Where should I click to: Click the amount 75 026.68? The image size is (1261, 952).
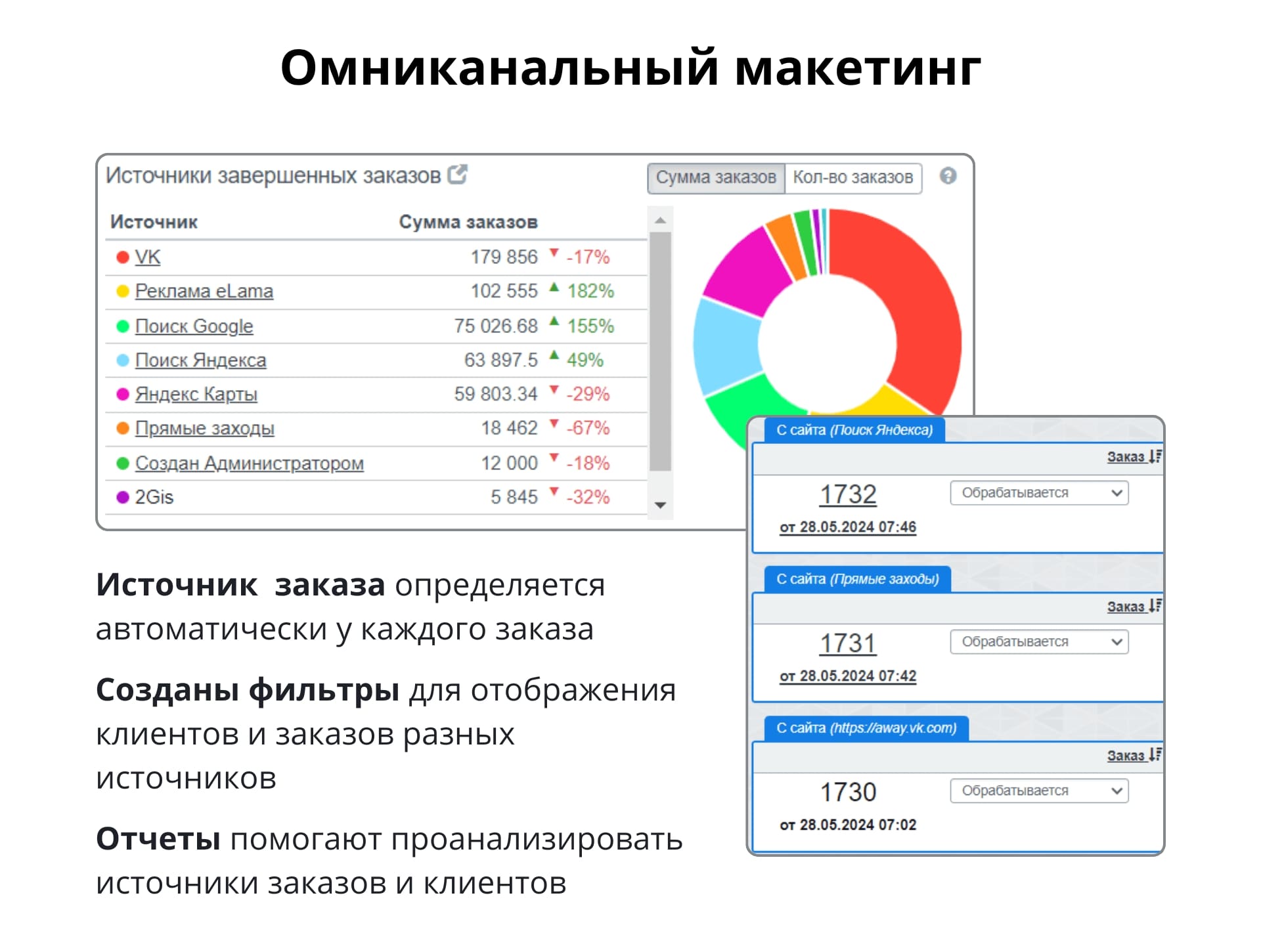tap(496, 326)
